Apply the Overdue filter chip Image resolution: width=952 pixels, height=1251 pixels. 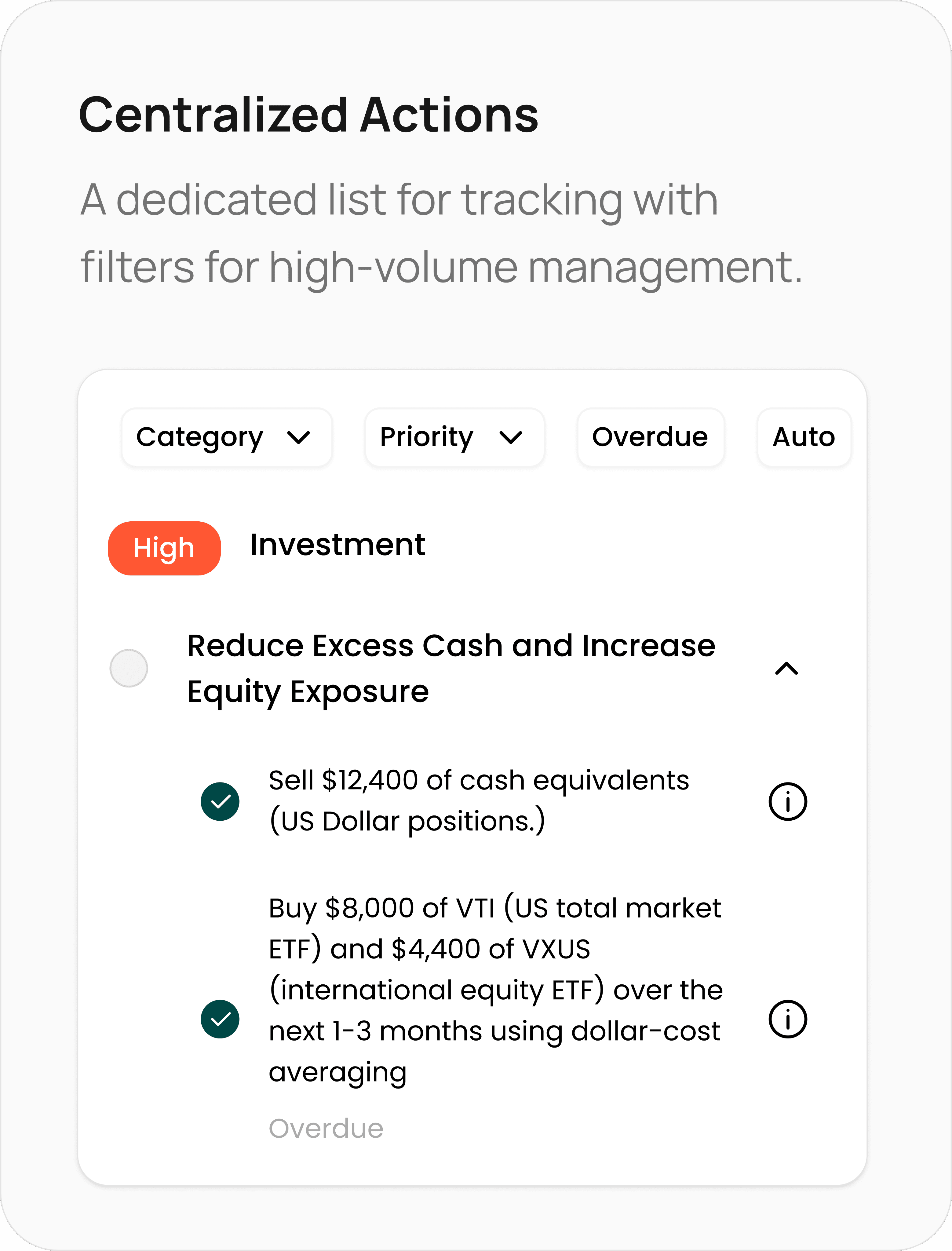650,437
